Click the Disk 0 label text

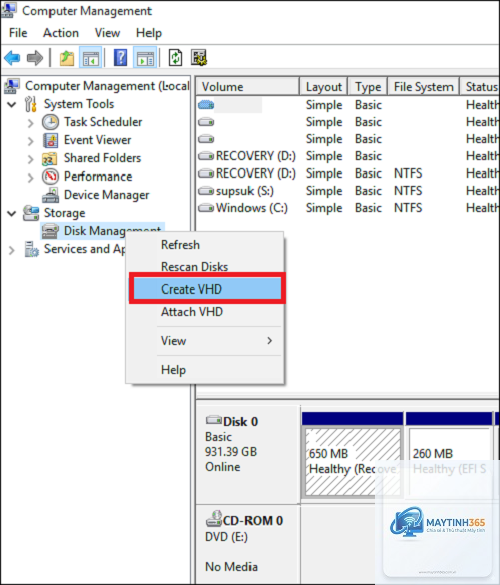pyautogui.click(x=240, y=422)
